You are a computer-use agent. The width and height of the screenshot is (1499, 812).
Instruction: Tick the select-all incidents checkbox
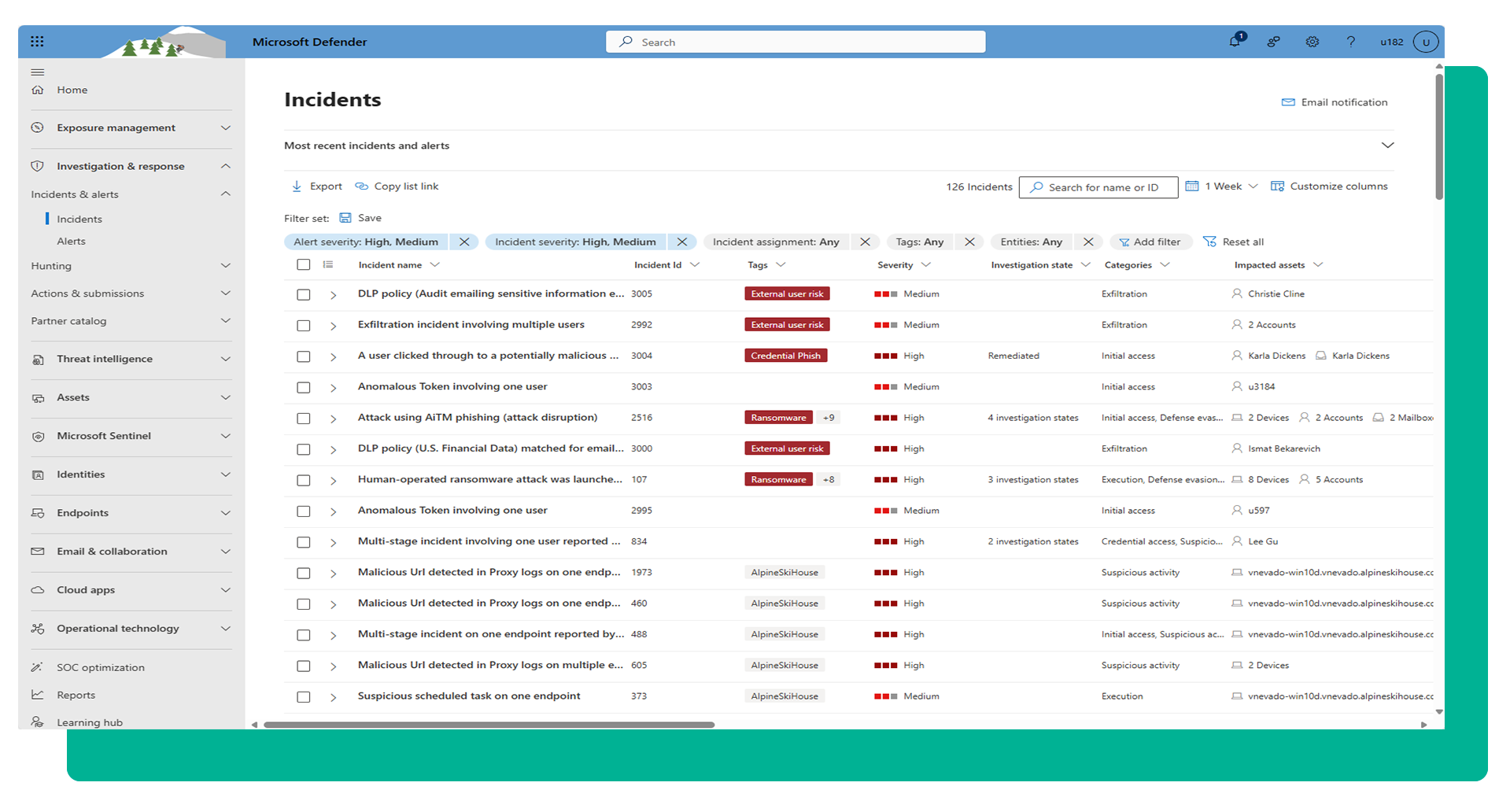[303, 265]
